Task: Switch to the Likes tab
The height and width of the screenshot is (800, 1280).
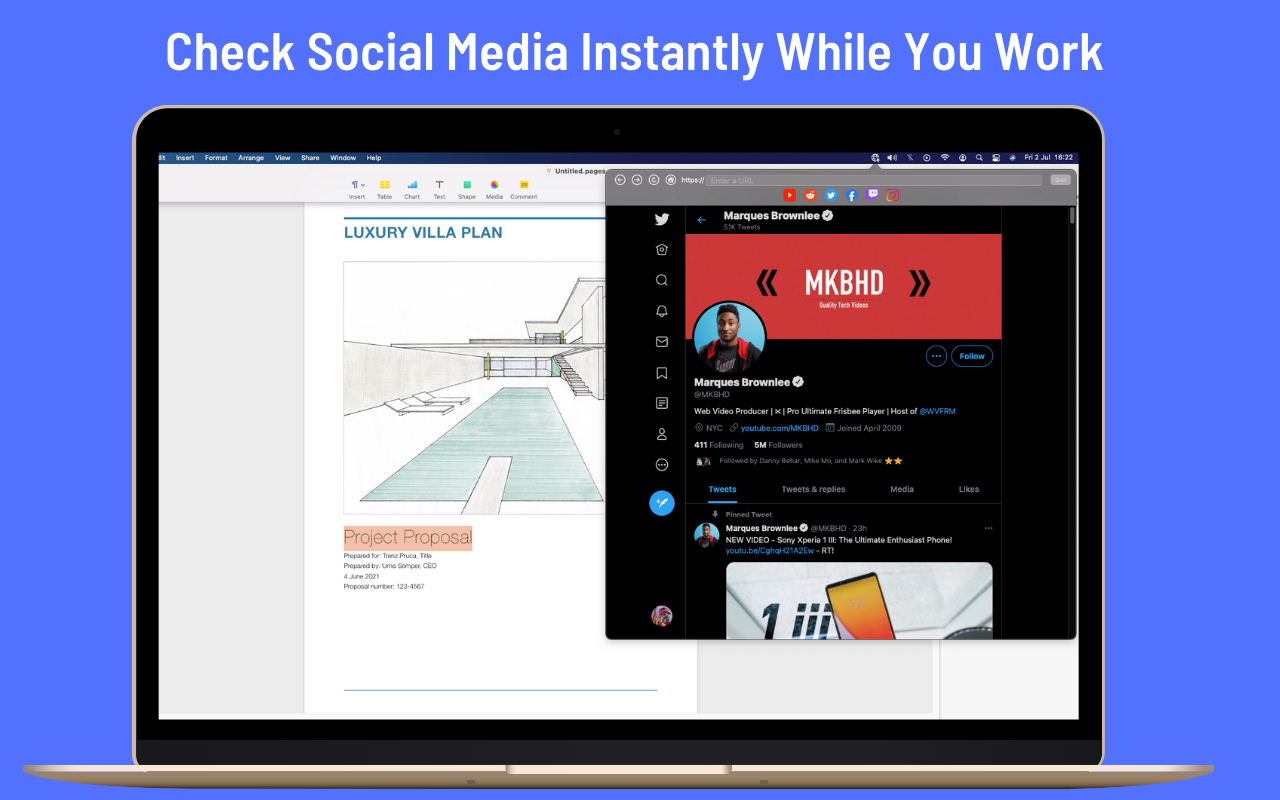Action: 969,489
